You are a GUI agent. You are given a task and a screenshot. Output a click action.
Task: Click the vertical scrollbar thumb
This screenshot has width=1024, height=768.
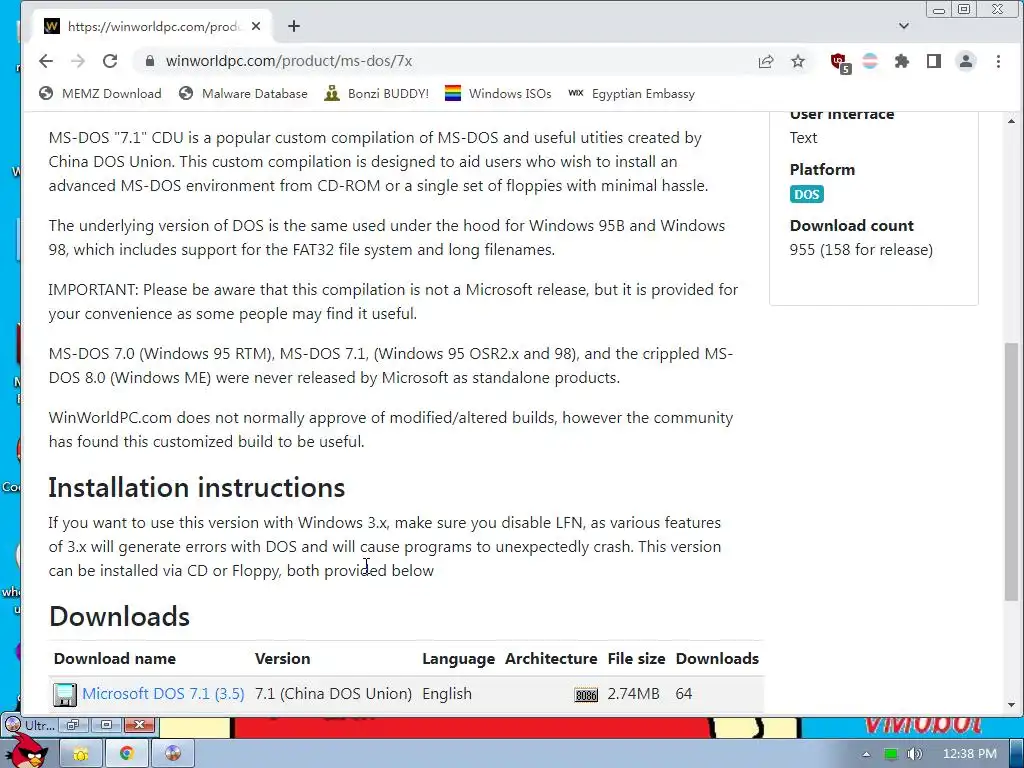coord(1012,472)
